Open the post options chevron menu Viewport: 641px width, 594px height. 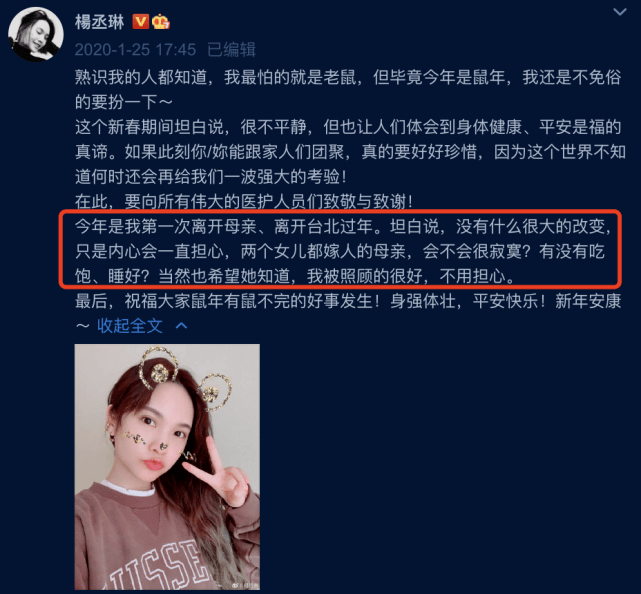620,12
